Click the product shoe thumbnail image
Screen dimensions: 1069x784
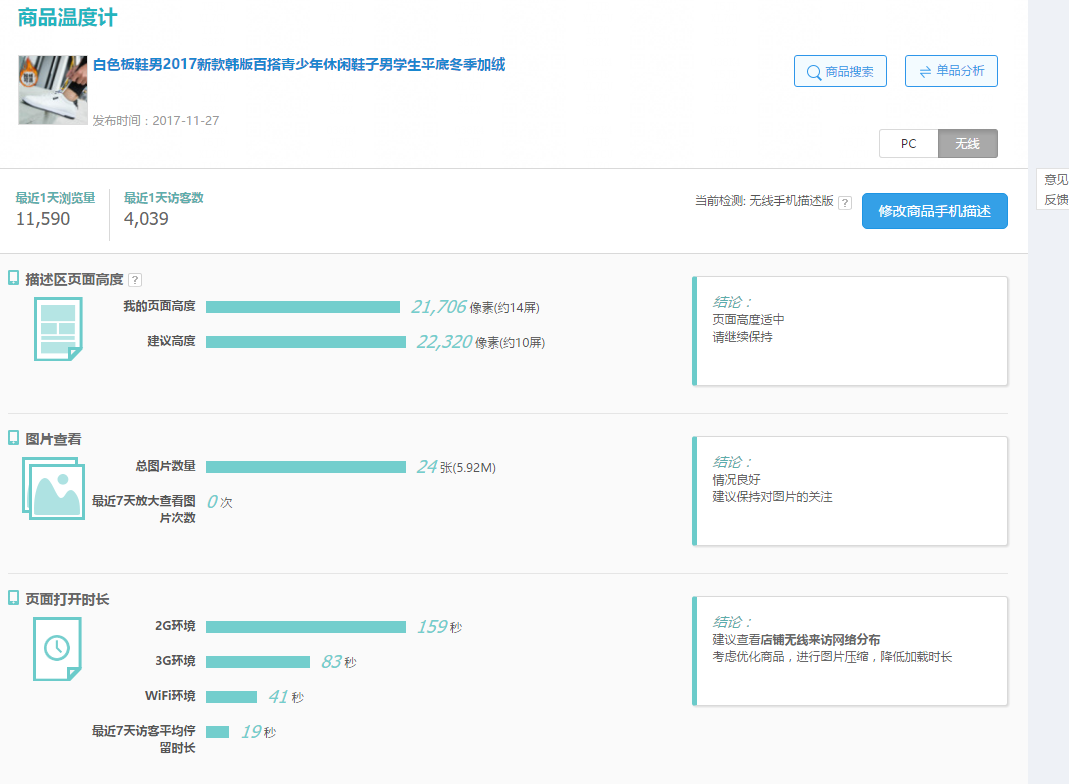pyautogui.click(x=52, y=90)
